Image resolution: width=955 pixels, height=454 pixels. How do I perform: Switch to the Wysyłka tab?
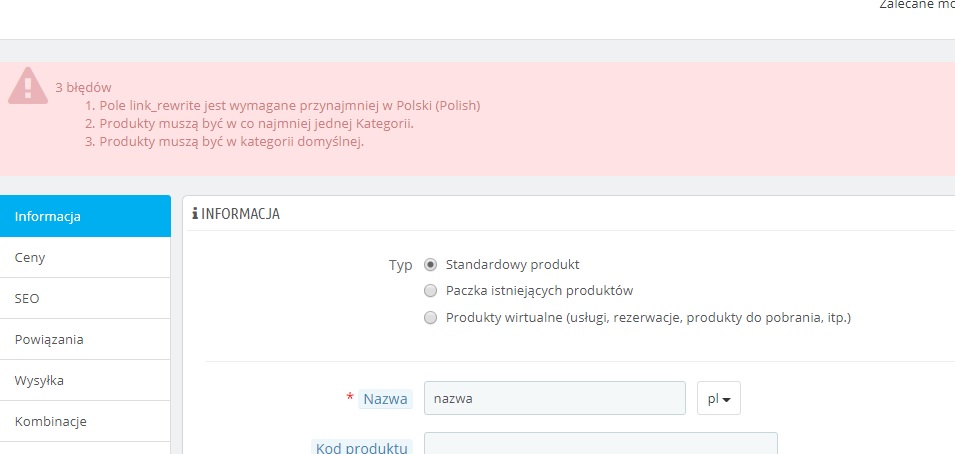pos(85,380)
